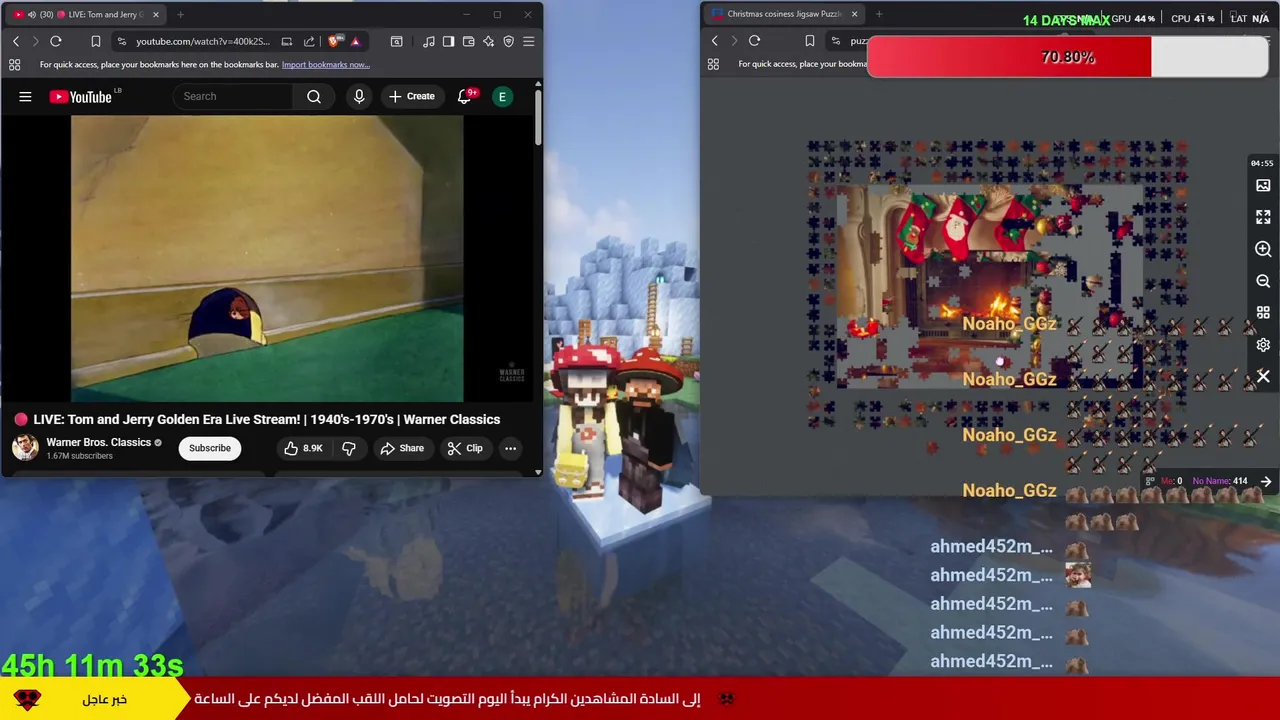Go back in the YouTube browser window

[16, 41]
